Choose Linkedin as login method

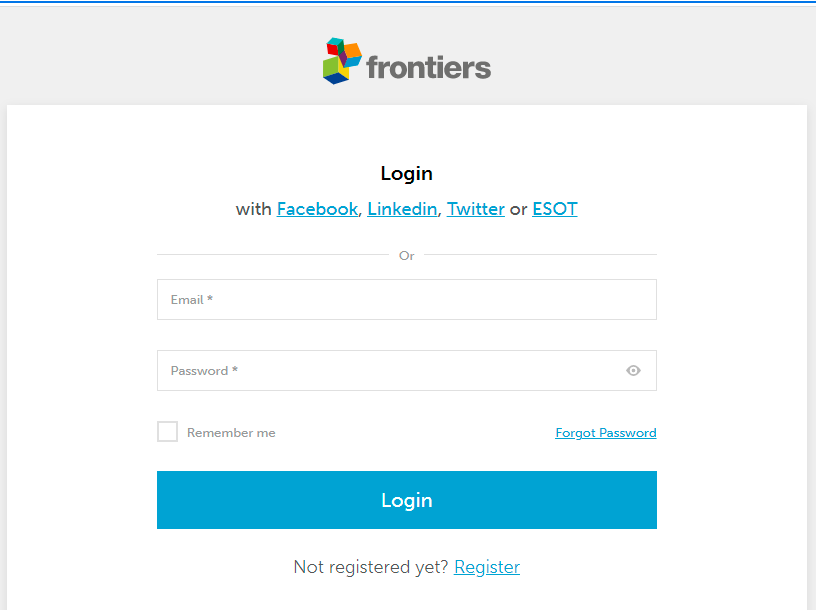click(402, 209)
